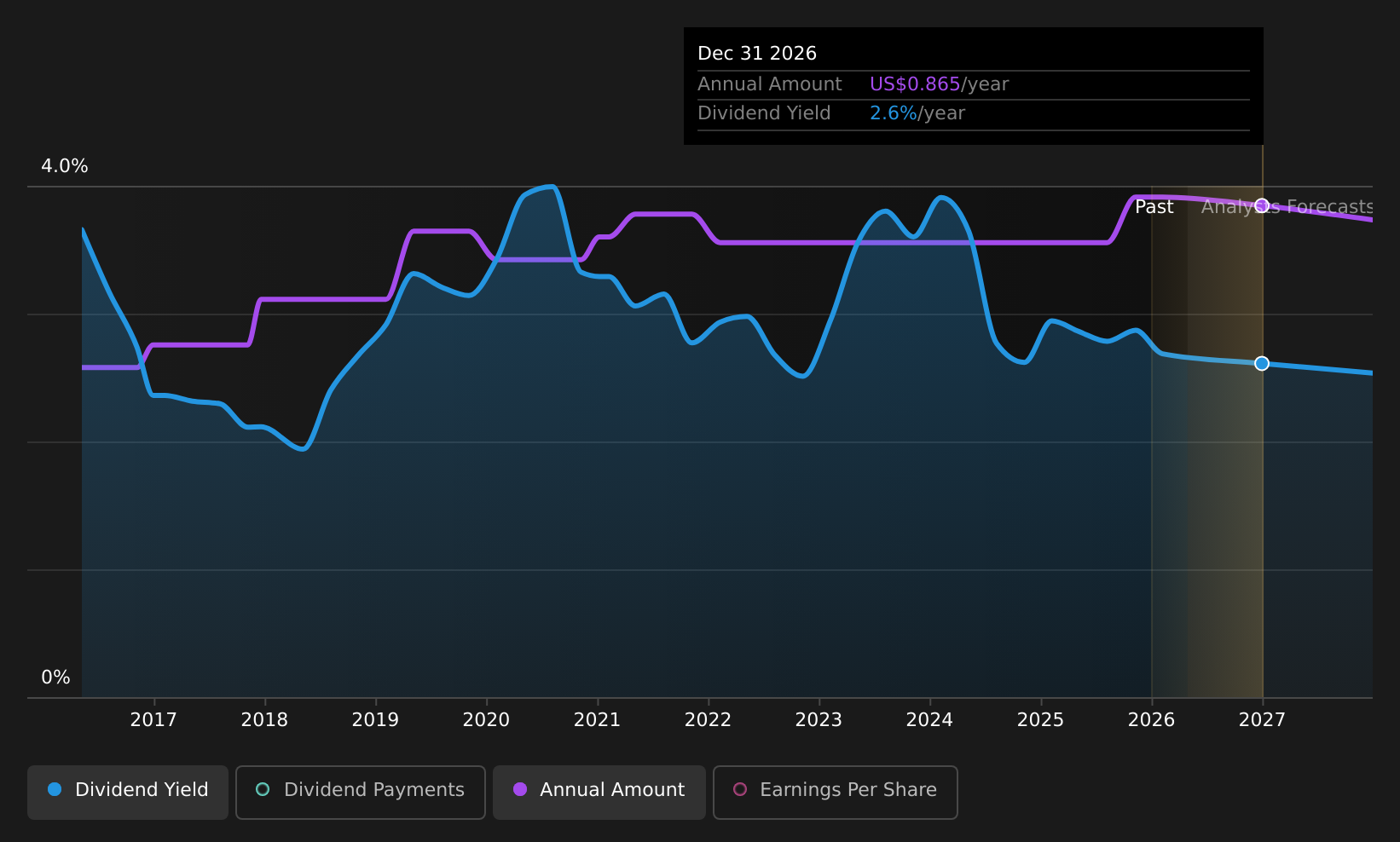The width and height of the screenshot is (1400, 842).
Task: Click the 4.0% y-axis label
Action: [x=65, y=166]
